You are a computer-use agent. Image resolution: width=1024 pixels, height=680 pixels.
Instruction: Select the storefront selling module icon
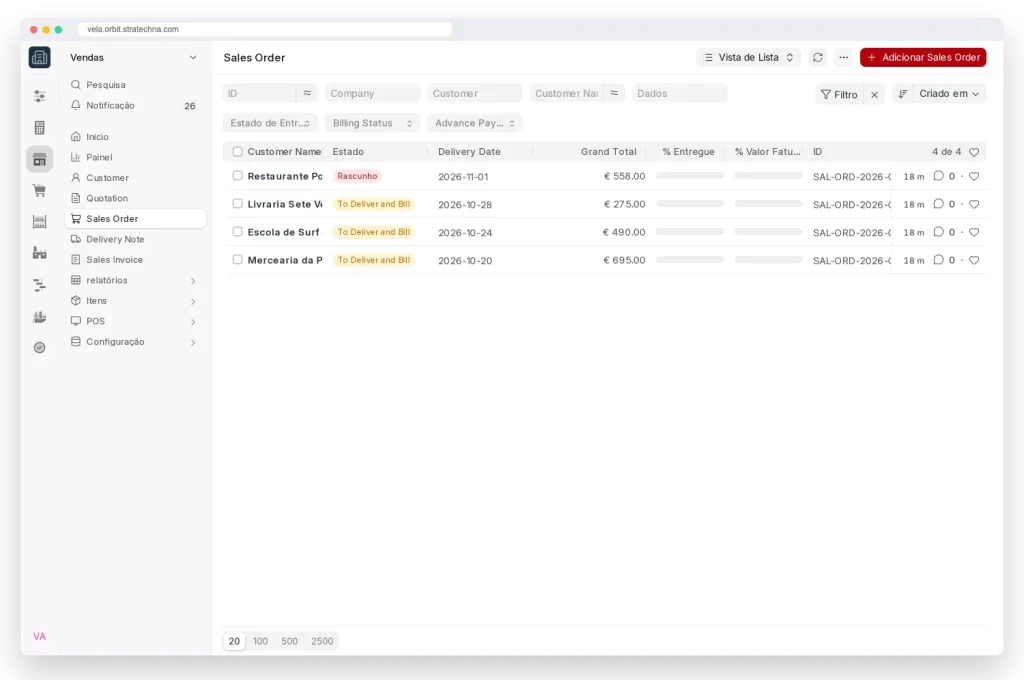tap(39, 159)
